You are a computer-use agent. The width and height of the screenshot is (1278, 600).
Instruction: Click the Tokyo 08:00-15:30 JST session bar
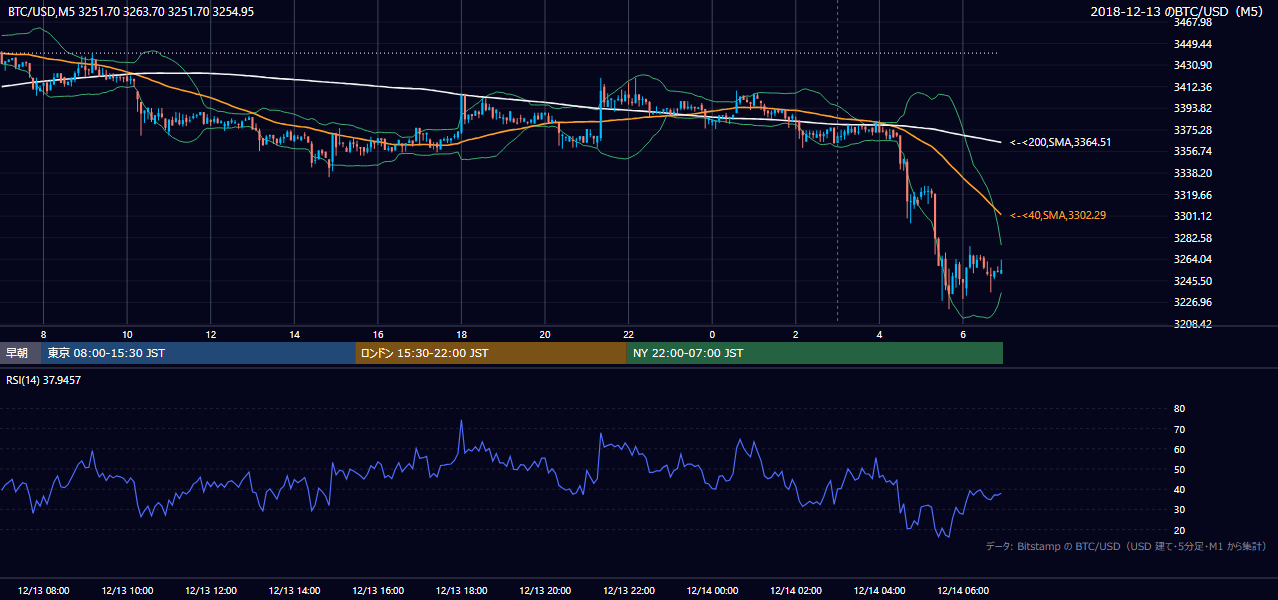coord(198,353)
